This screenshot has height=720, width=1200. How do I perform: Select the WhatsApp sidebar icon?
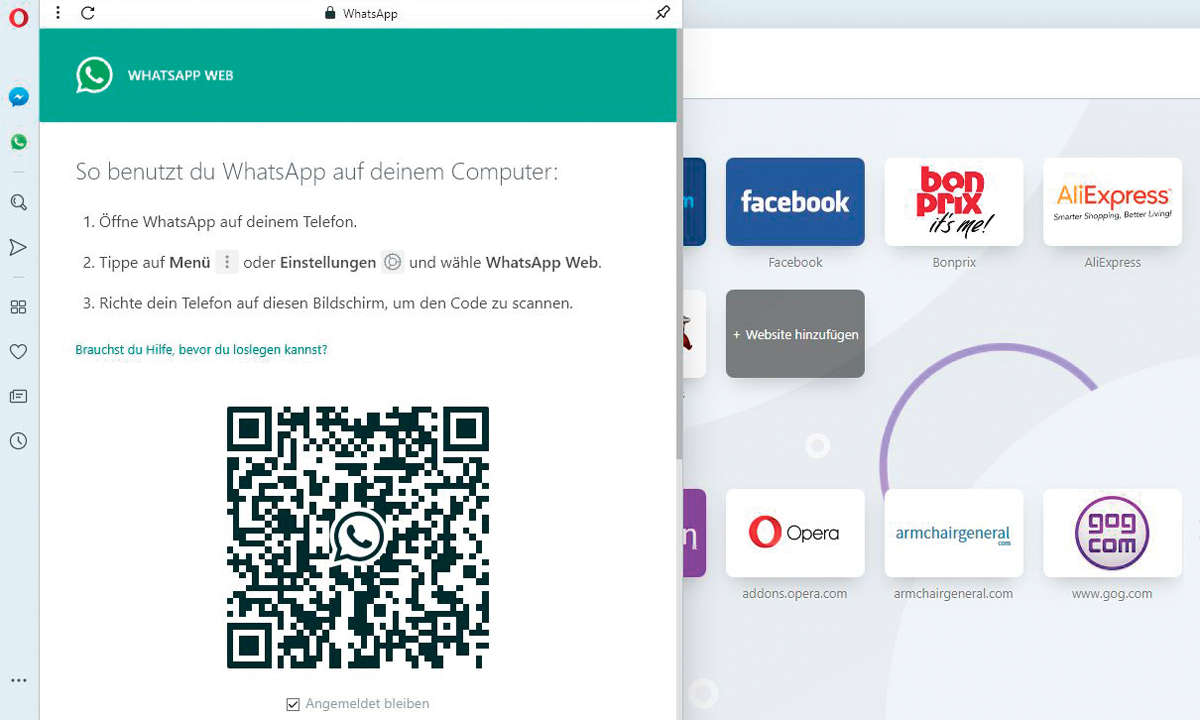pyautogui.click(x=18, y=142)
